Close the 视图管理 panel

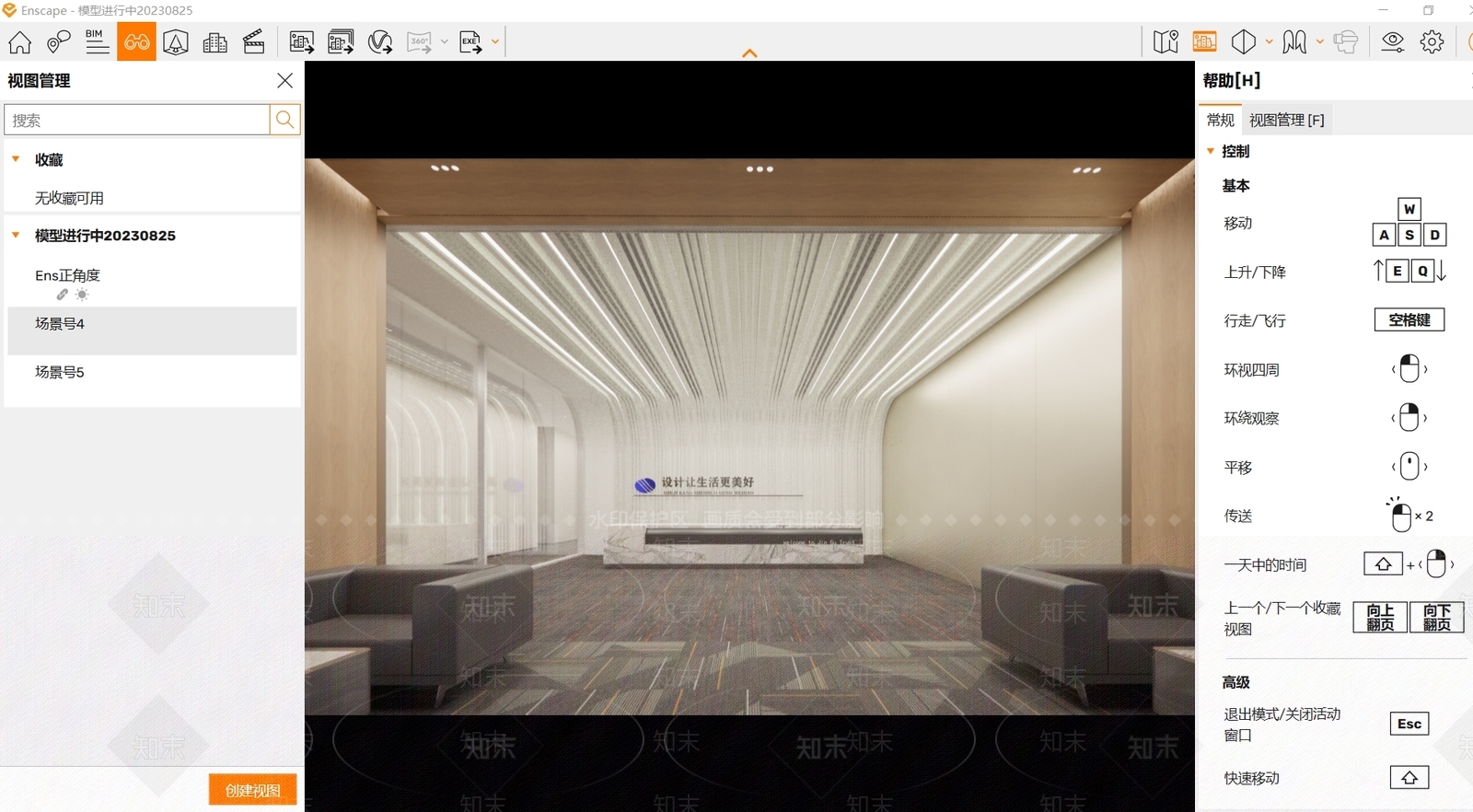click(x=285, y=81)
